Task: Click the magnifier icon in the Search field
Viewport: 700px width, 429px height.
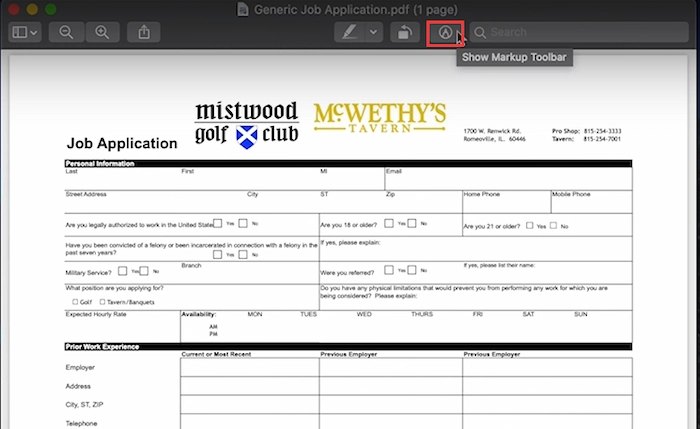Action: (x=480, y=32)
